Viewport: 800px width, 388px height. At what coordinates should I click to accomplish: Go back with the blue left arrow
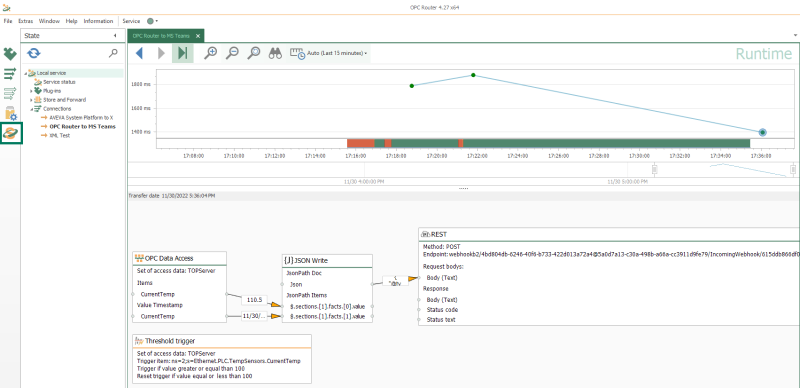point(139,53)
